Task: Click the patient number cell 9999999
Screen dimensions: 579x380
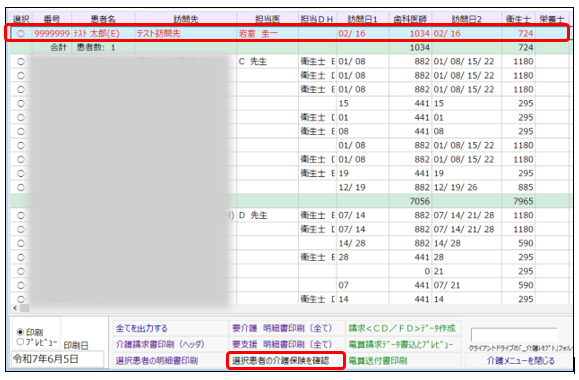Action: point(52,34)
